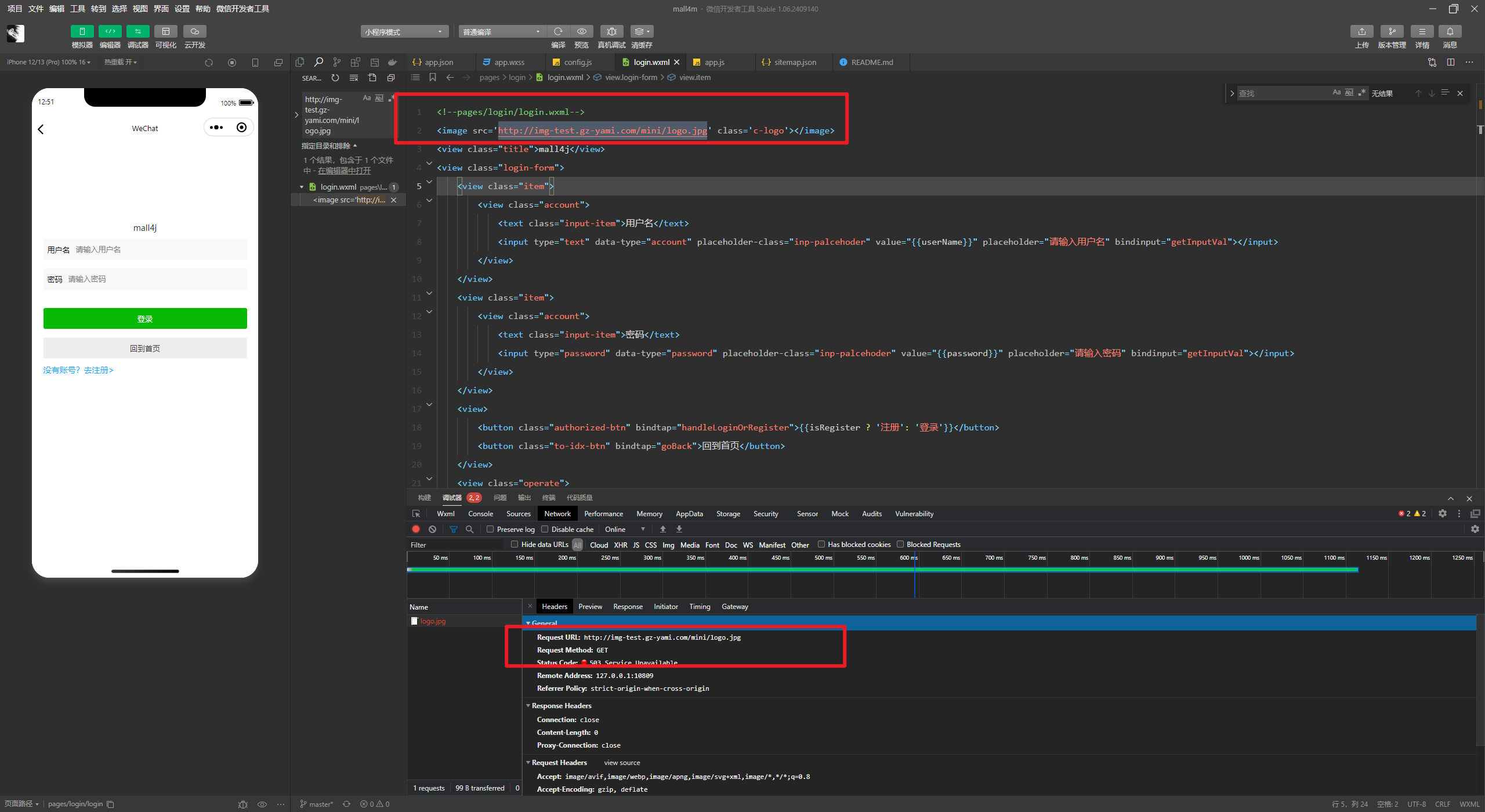Image resolution: width=1485 pixels, height=812 pixels.
Task: Collapse the Response Headers section
Action: [528, 706]
